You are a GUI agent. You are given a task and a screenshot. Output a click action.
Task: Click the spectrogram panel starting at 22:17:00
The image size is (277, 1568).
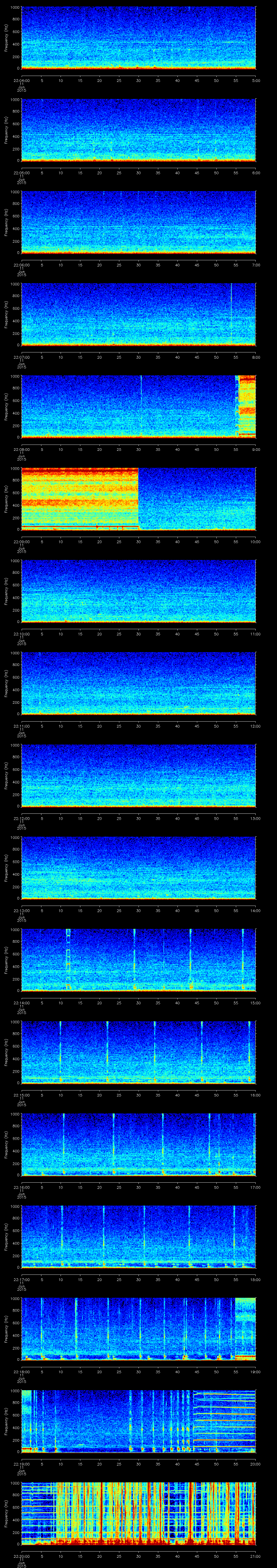pyautogui.click(x=138, y=1237)
